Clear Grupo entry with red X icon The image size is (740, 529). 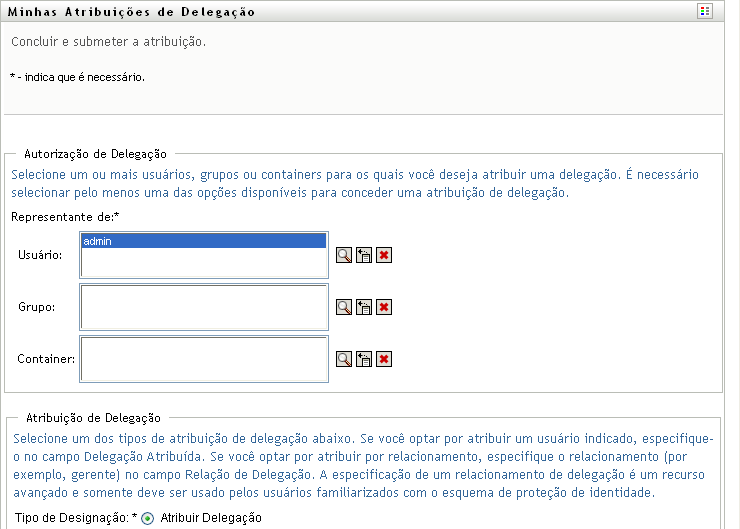[384, 307]
